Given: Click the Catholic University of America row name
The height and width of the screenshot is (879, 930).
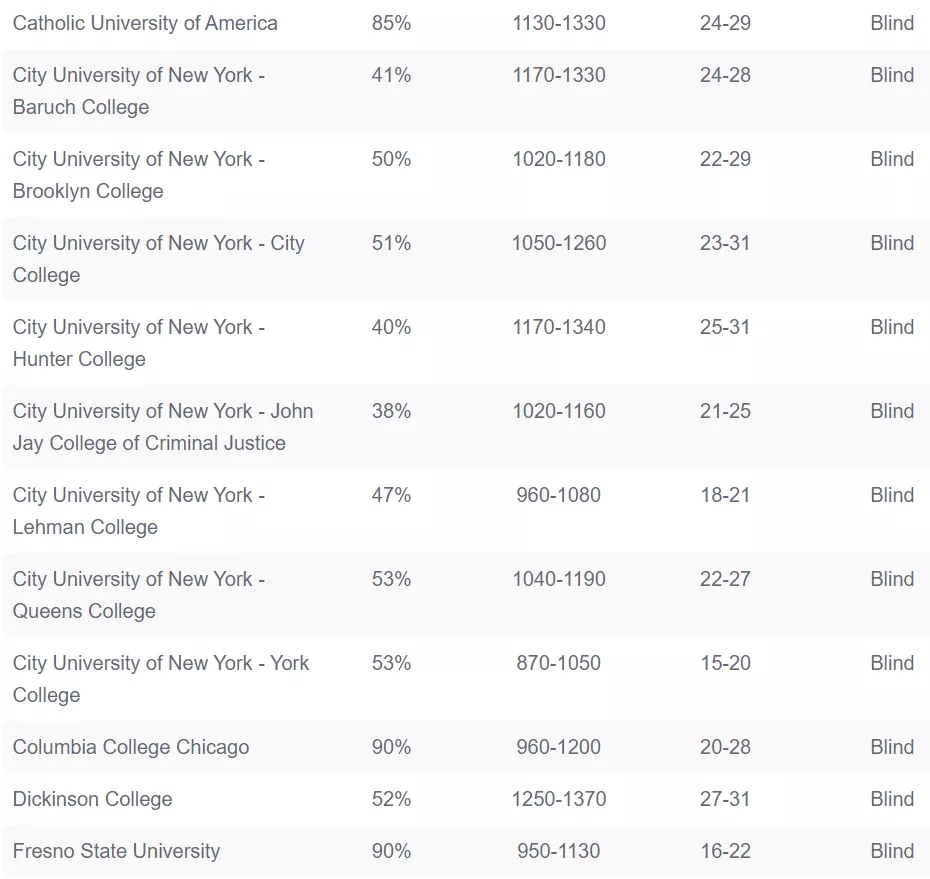Looking at the screenshot, I should (x=145, y=23).
